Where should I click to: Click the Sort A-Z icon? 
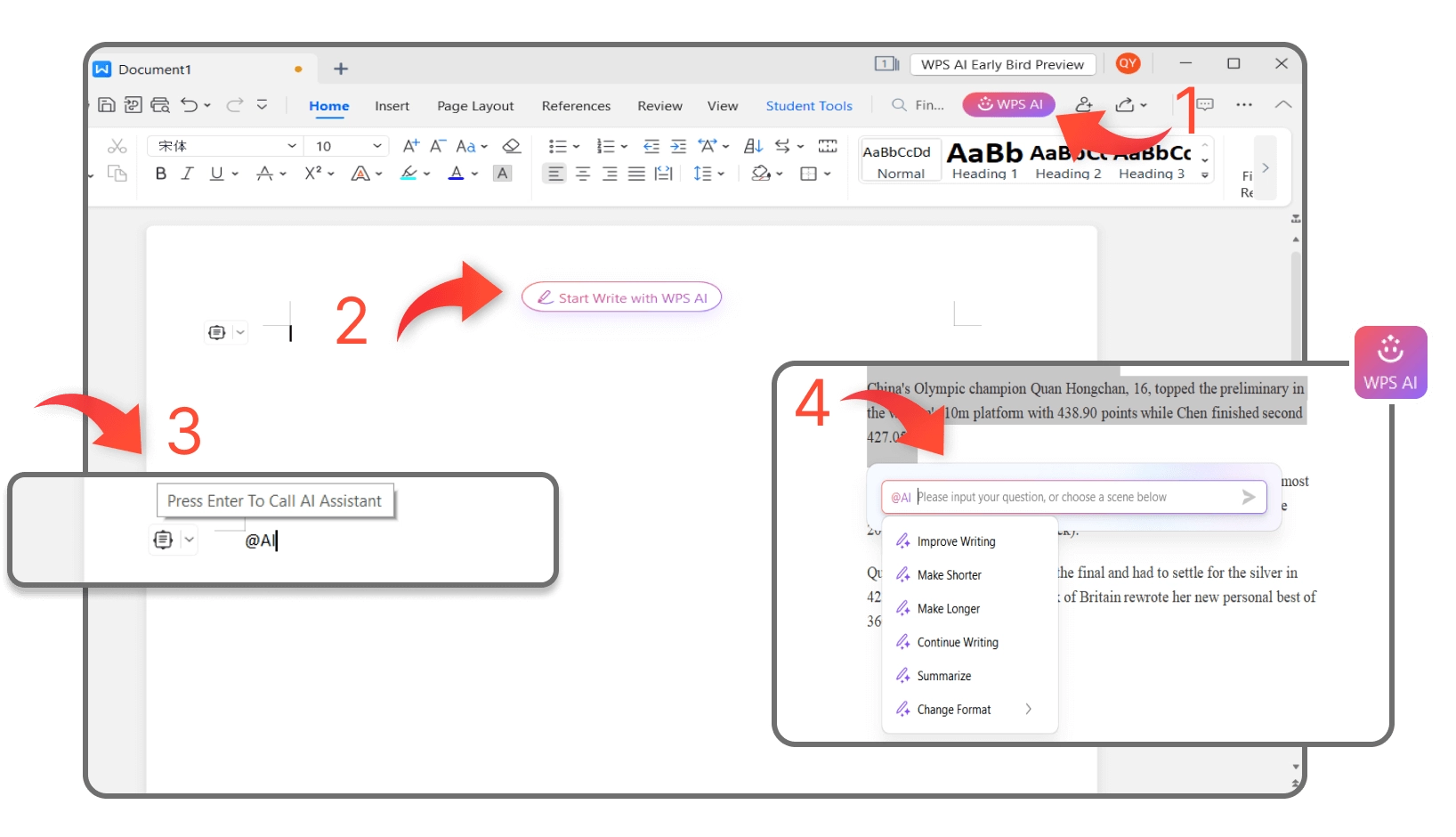[753, 146]
